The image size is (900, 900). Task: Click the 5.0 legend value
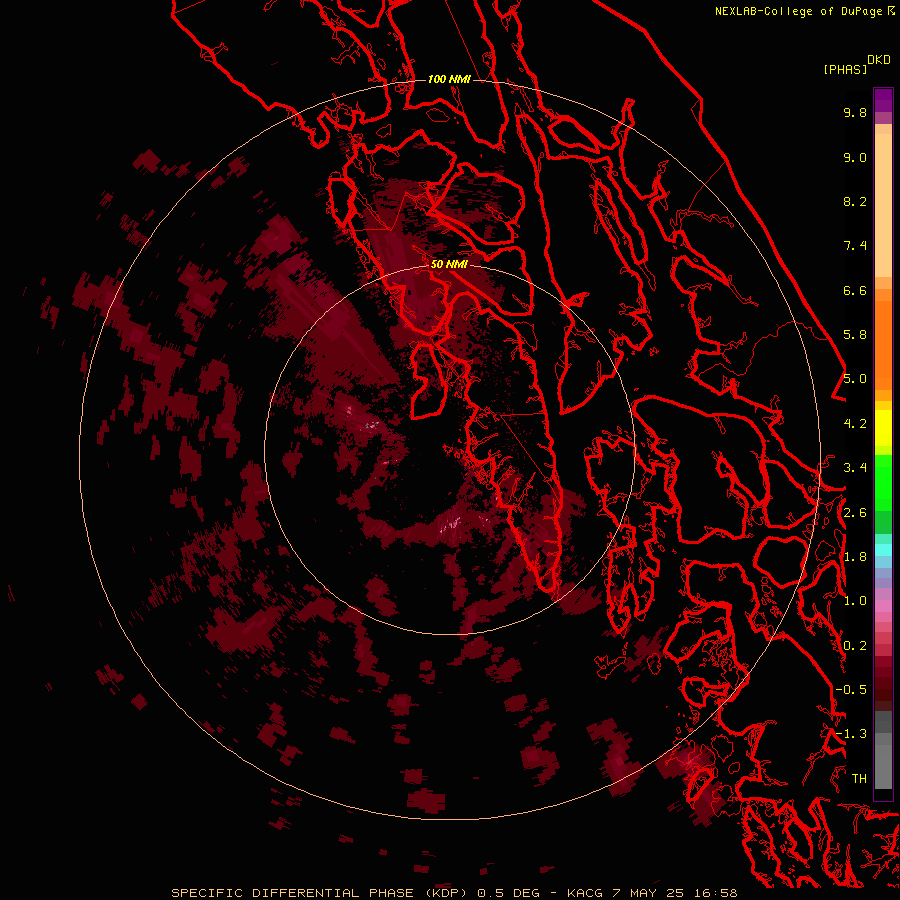[x=855, y=379]
